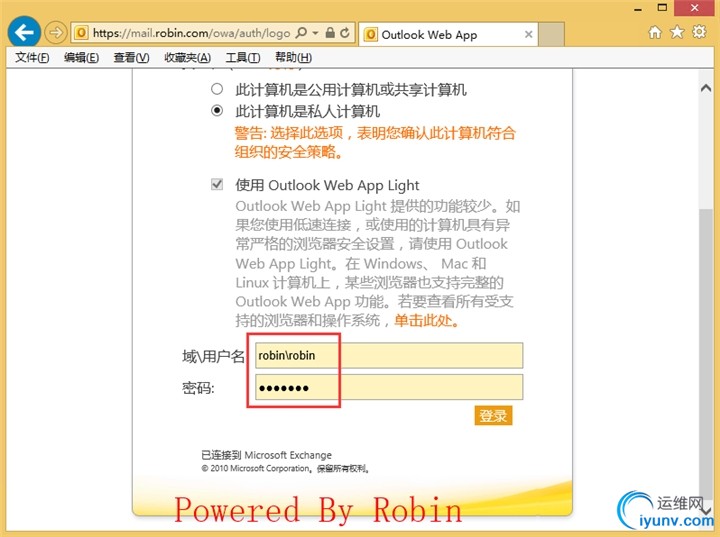Open the address bar dropdown arrow
This screenshot has width=720, height=537.
tap(315, 33)
